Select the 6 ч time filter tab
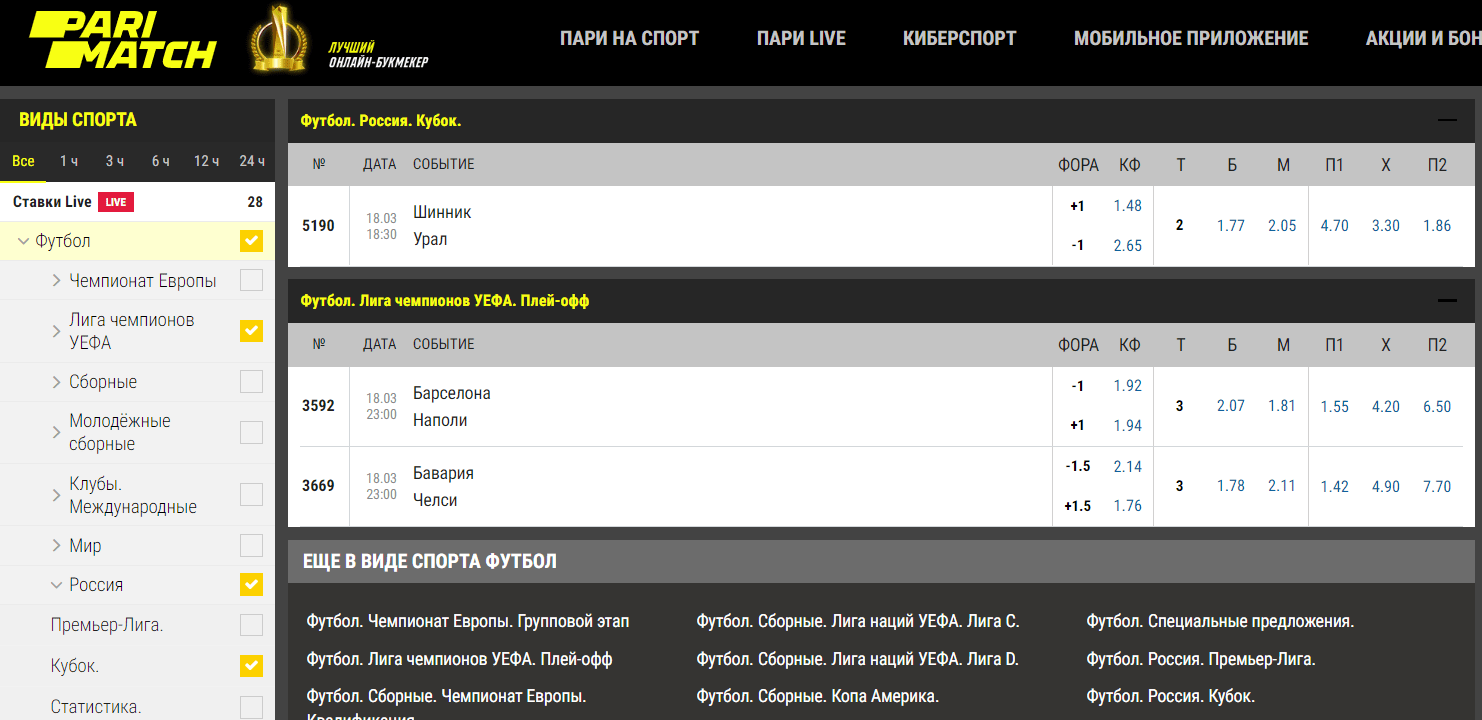Image resolution: width=1482 pixels, height=720 pixels. tap(161, 161)
